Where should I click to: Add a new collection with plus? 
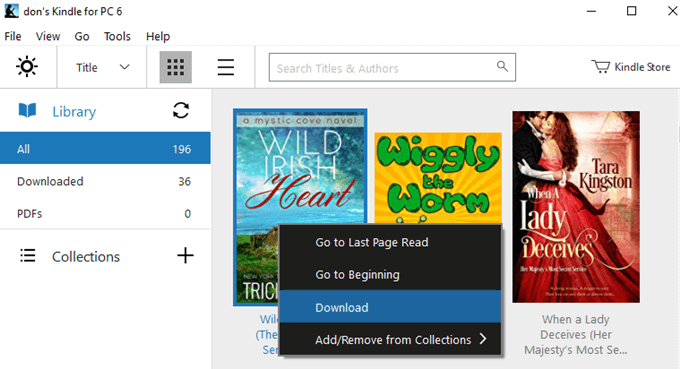point(185,255)
